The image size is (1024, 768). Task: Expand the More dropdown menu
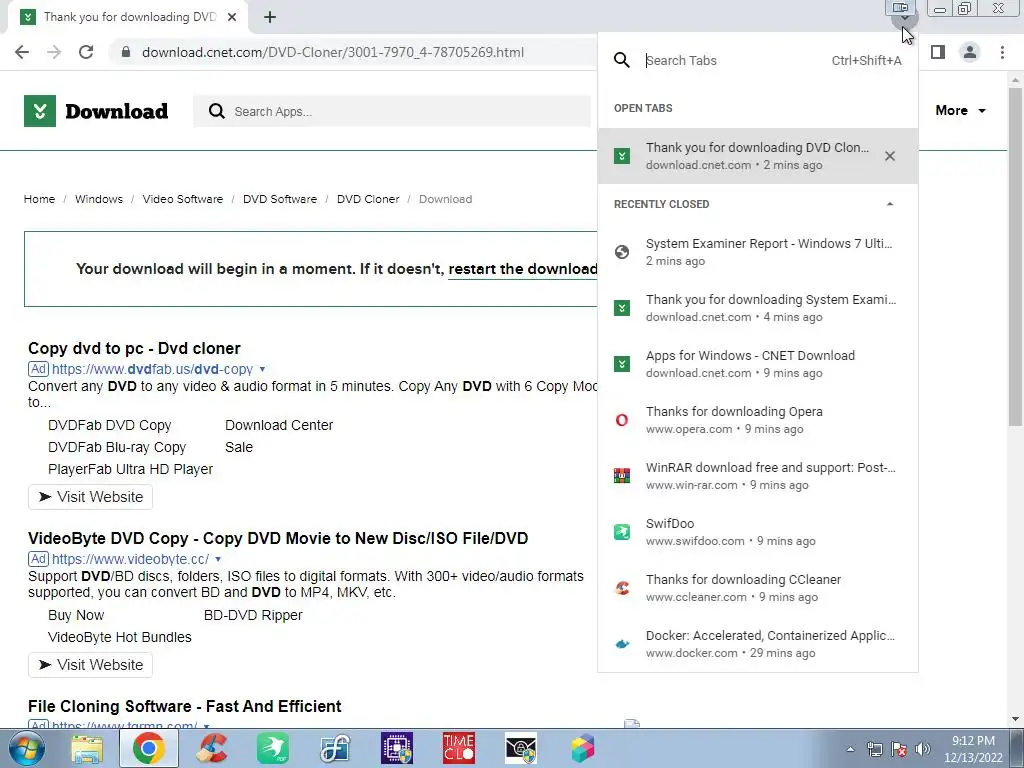960,110
